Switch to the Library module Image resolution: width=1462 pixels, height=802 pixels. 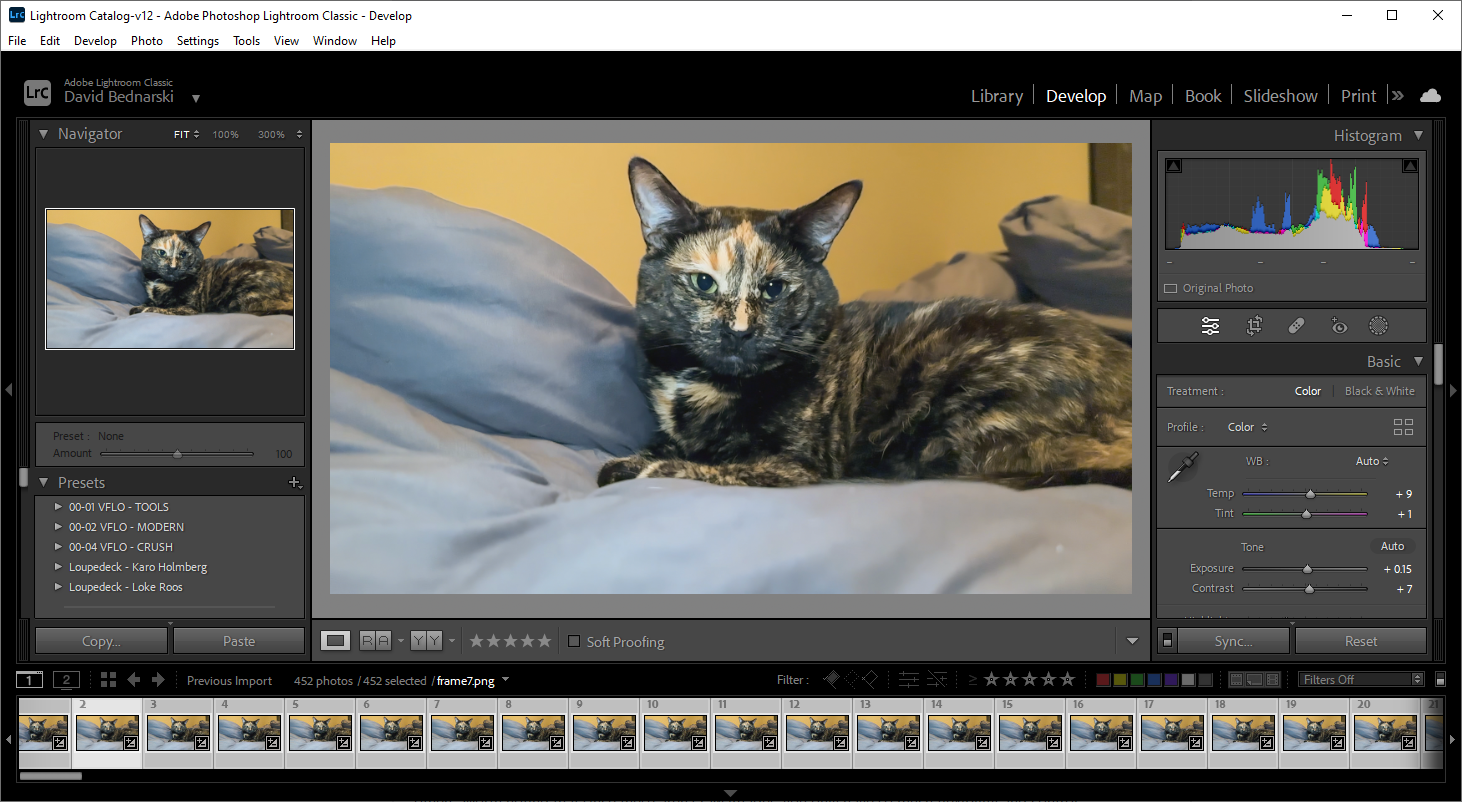tap(996, 96)
